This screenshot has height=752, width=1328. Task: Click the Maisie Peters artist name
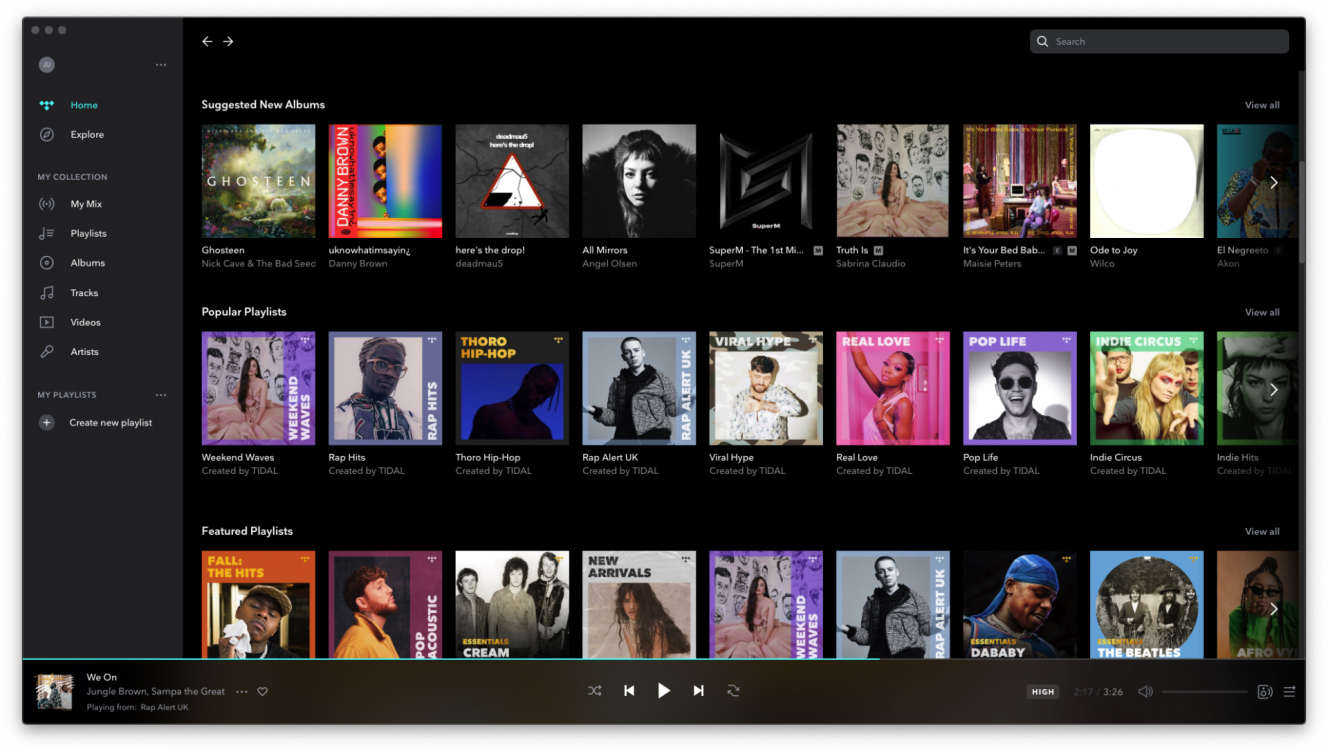(x=992, y=264)
